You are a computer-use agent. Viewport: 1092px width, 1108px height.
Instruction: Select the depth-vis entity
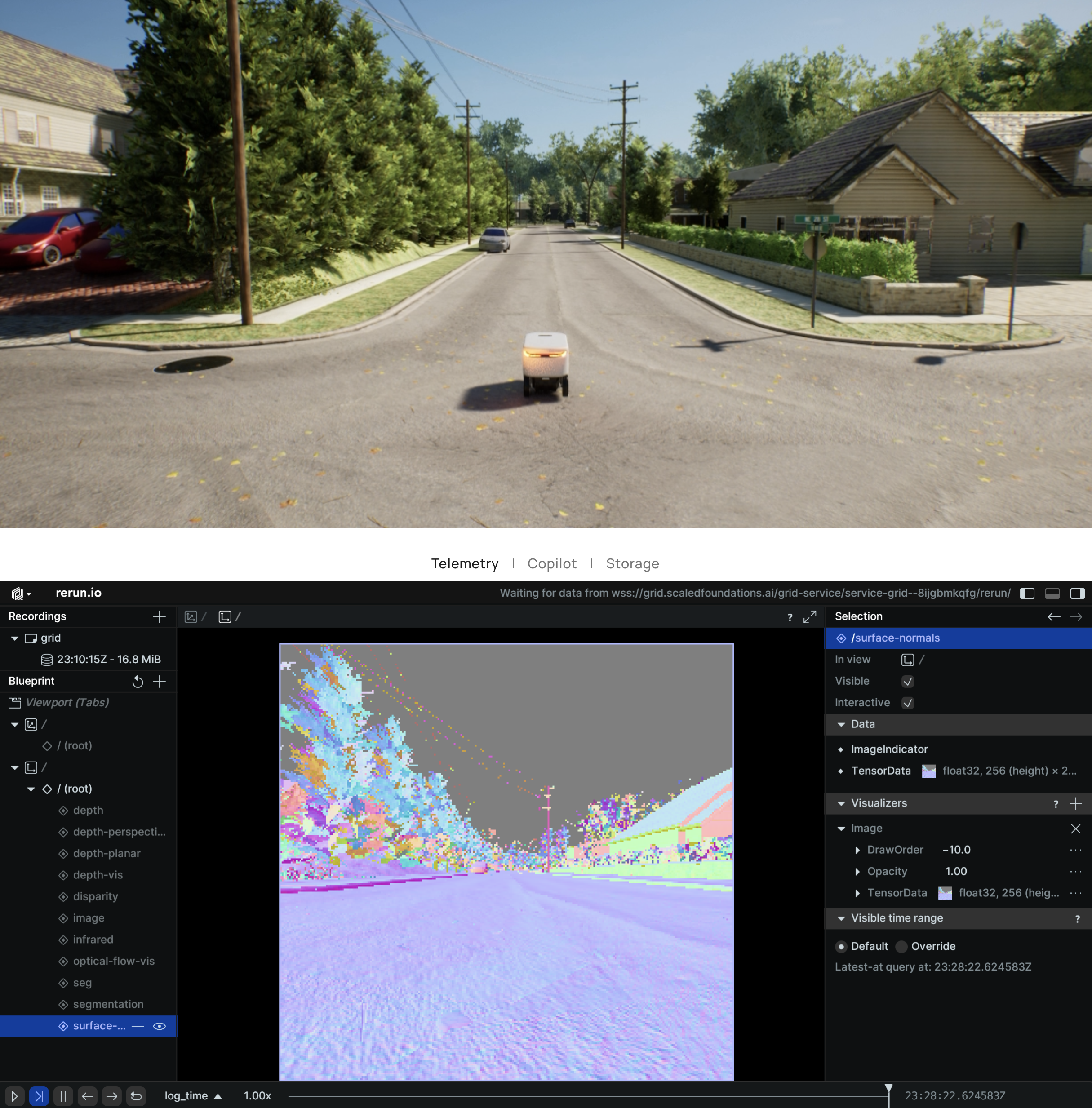98,875
